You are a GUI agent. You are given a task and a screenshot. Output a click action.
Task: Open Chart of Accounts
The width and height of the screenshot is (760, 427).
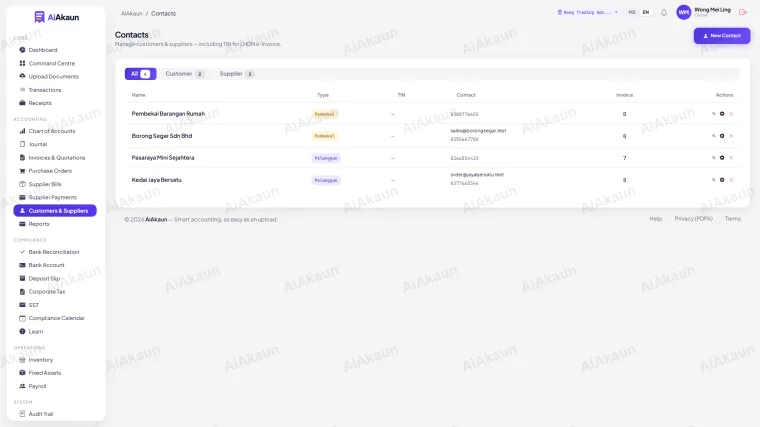click(51, 131)
